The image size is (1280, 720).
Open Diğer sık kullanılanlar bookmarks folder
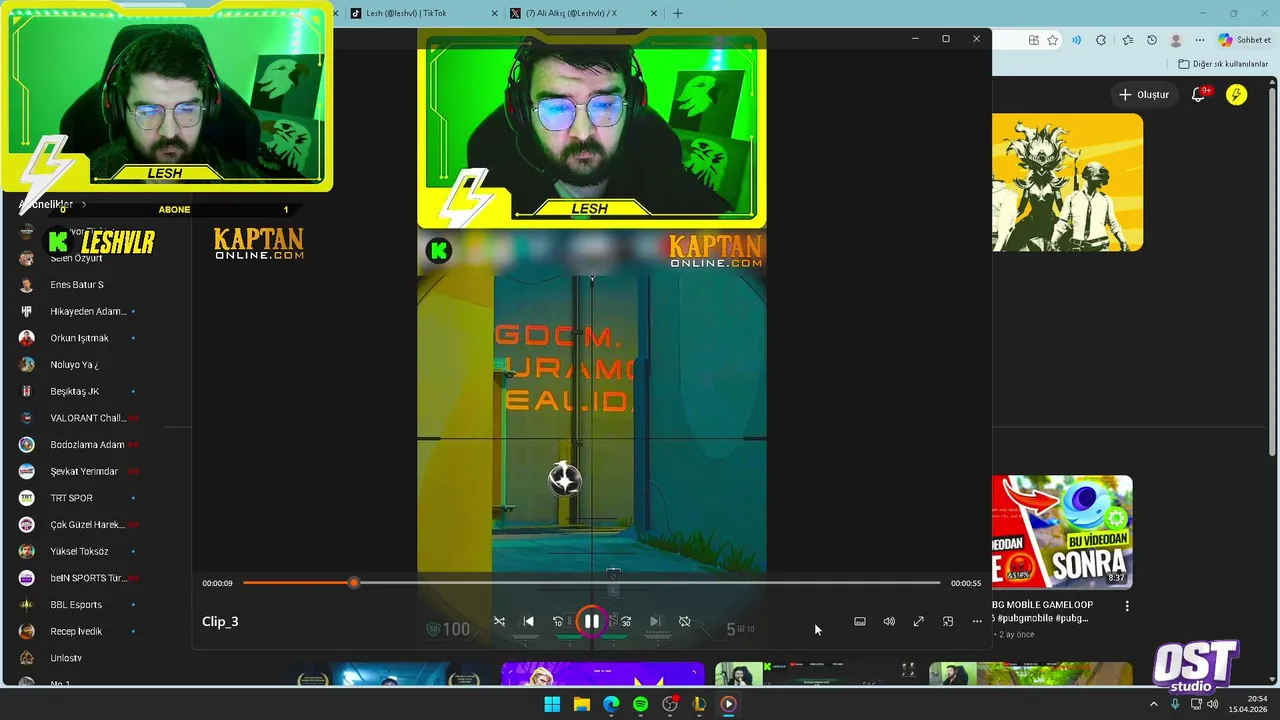click(1223, 64)
